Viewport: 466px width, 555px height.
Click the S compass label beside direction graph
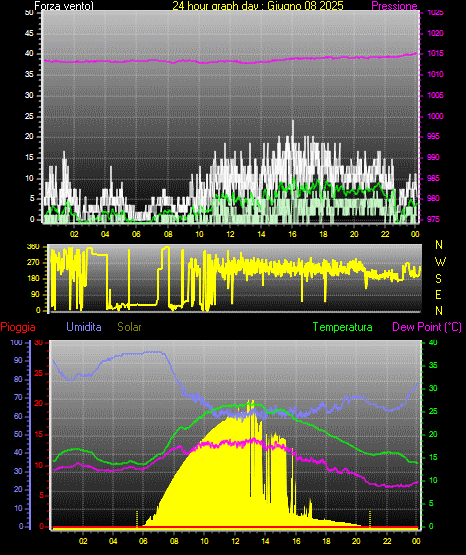tap(438, 279)
